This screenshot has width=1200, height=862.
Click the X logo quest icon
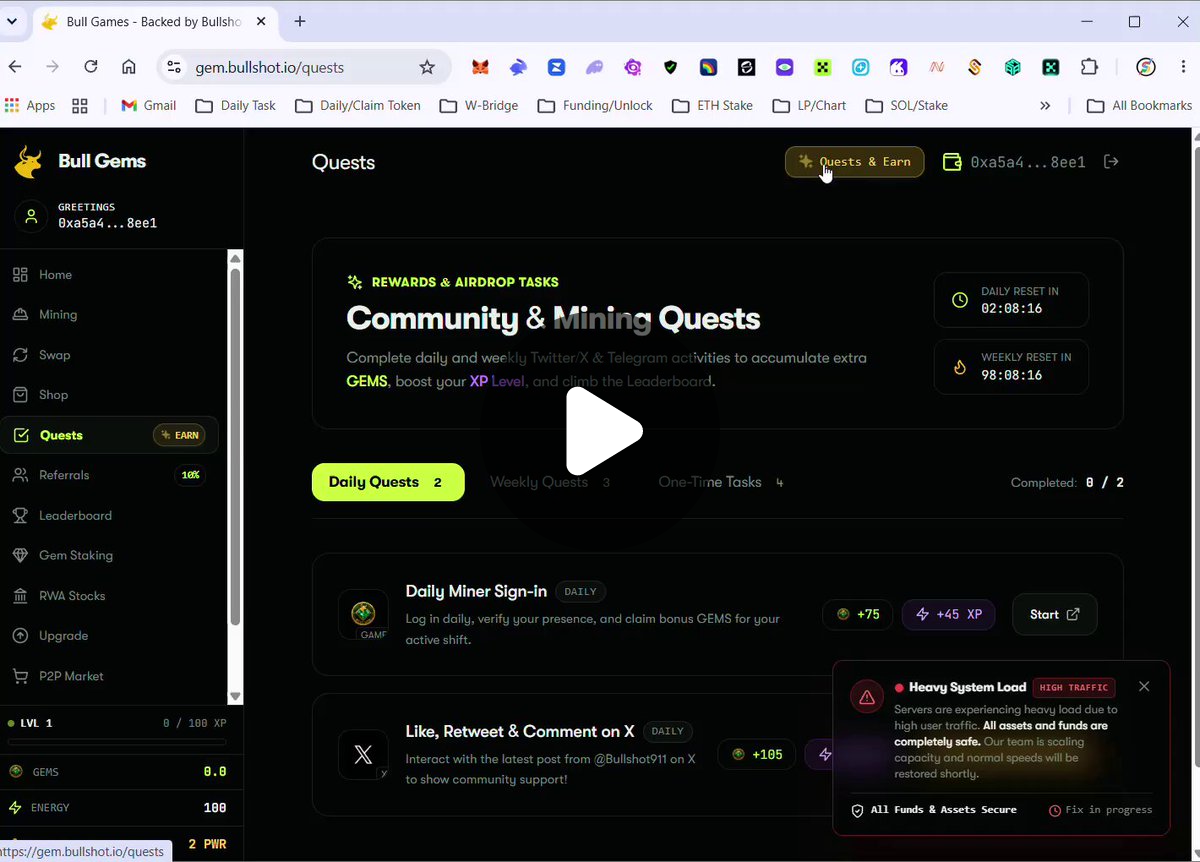click(x=363, y=755)
